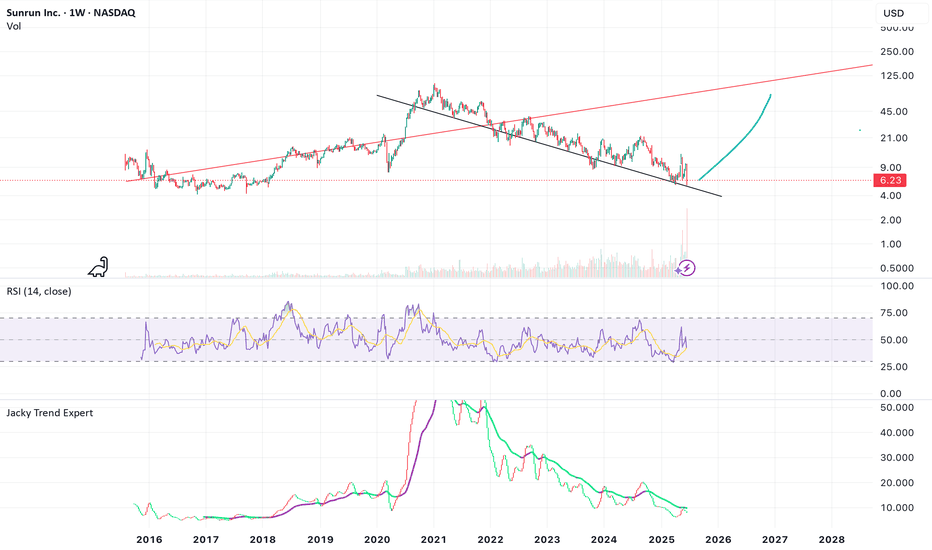Select the RSI (14, close) indicator label
This screenshot has height=550, width=932.
[x=39, y=291]
